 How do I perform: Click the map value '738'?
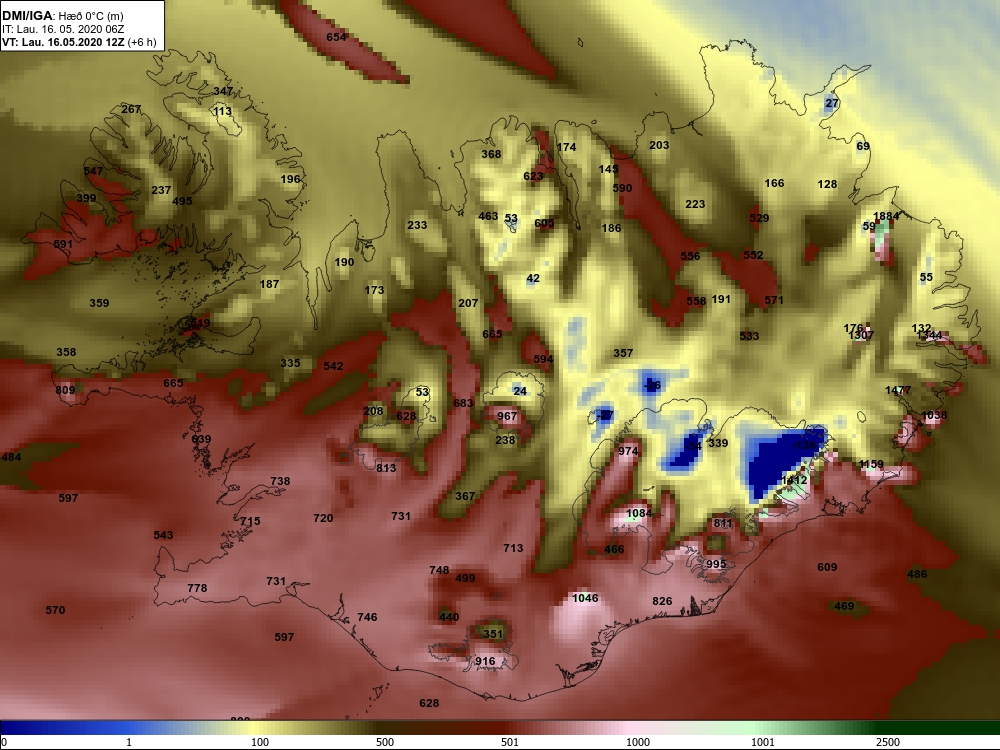pyautogui.click(x=280, y=482)
